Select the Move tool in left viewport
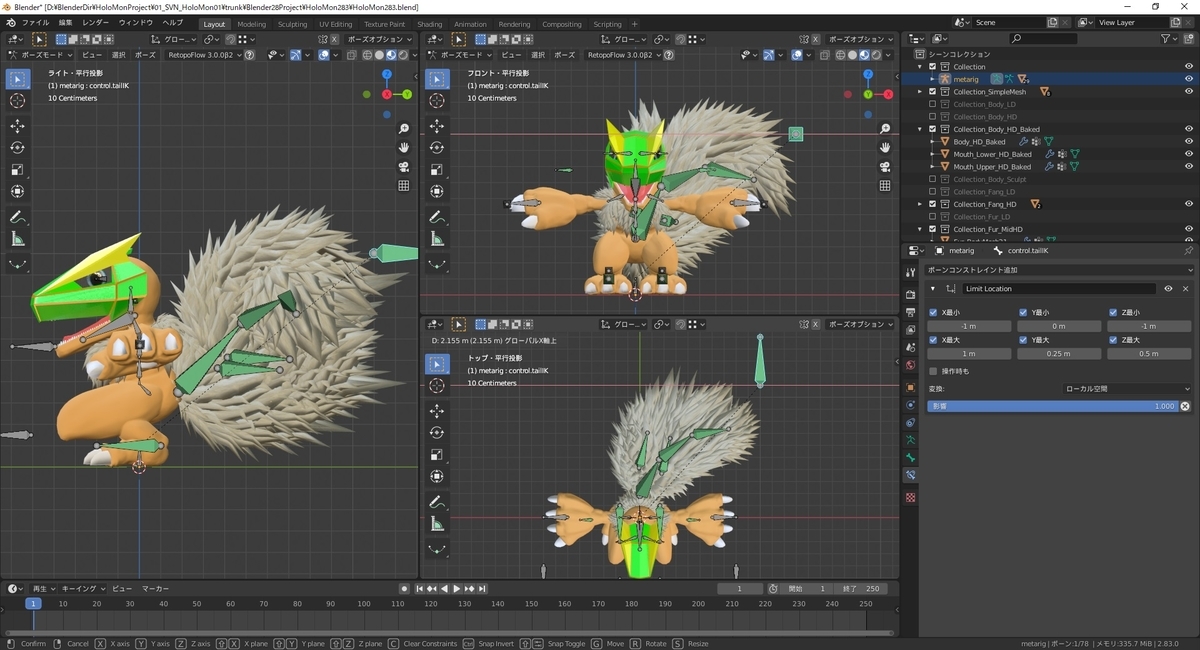 click(x=18, y=126)
